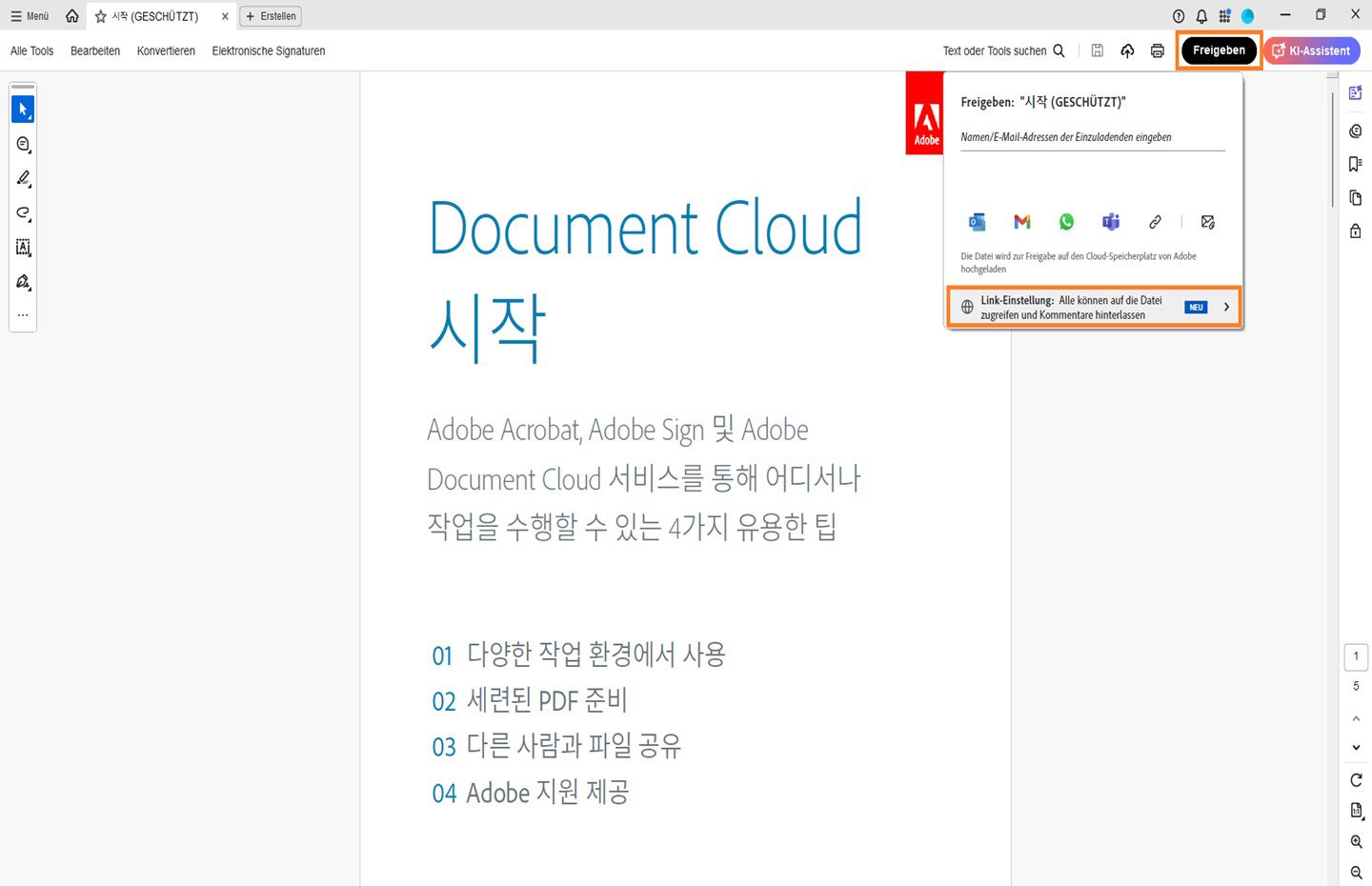This screenshot has height=886, width=1372.
Task: Click the Document Cloud heading
Action: [x=646, y=229]
